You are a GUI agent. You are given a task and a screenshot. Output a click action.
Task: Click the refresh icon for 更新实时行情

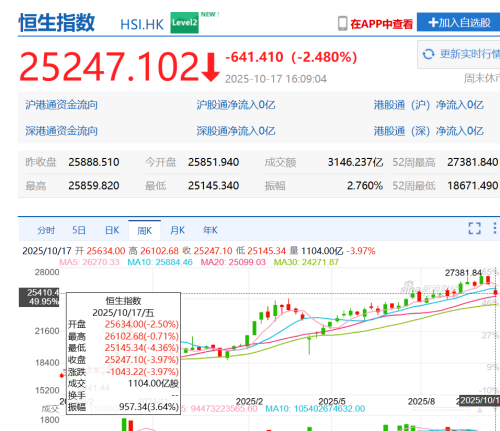429,54
